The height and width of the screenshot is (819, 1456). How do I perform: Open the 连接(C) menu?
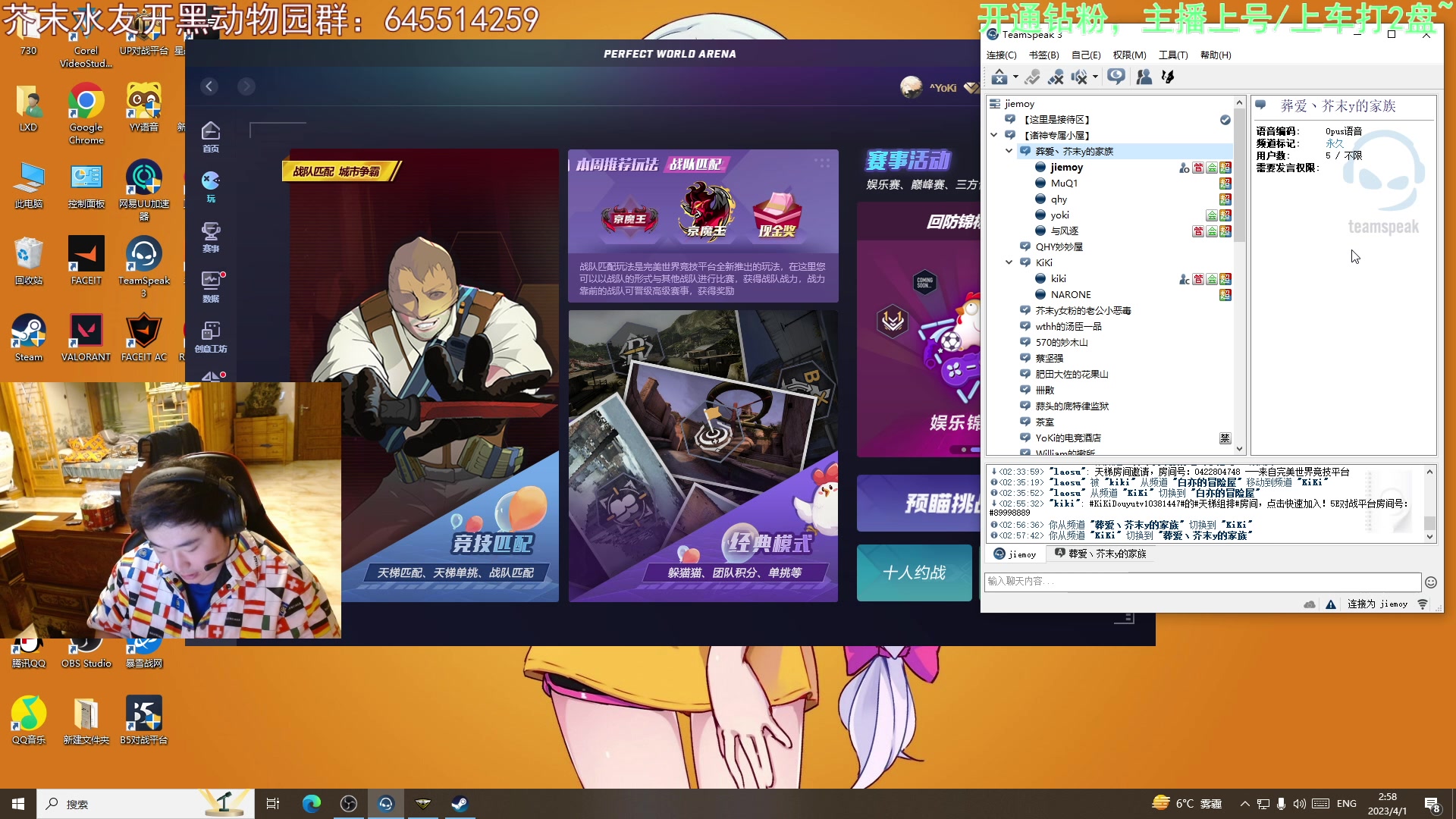pyautogui.click(x=1001, y=55)
